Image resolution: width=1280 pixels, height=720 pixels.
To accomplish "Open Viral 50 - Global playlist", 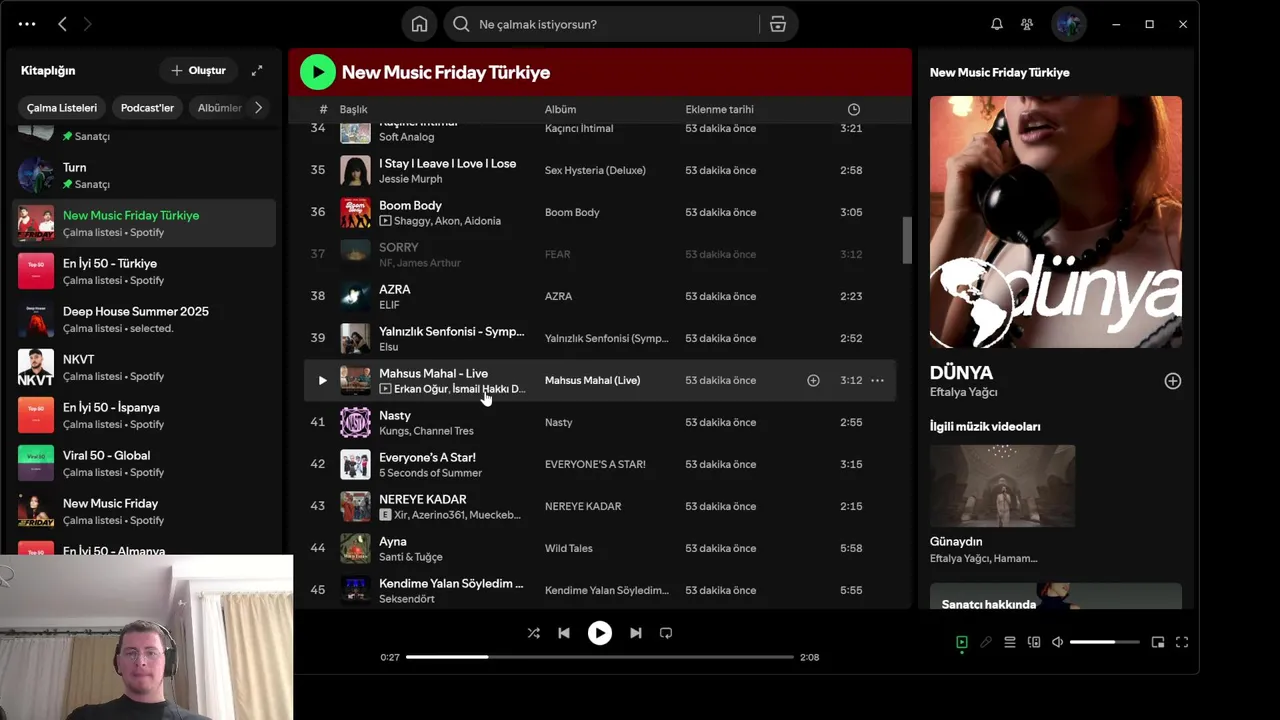I will pos(144,463).
